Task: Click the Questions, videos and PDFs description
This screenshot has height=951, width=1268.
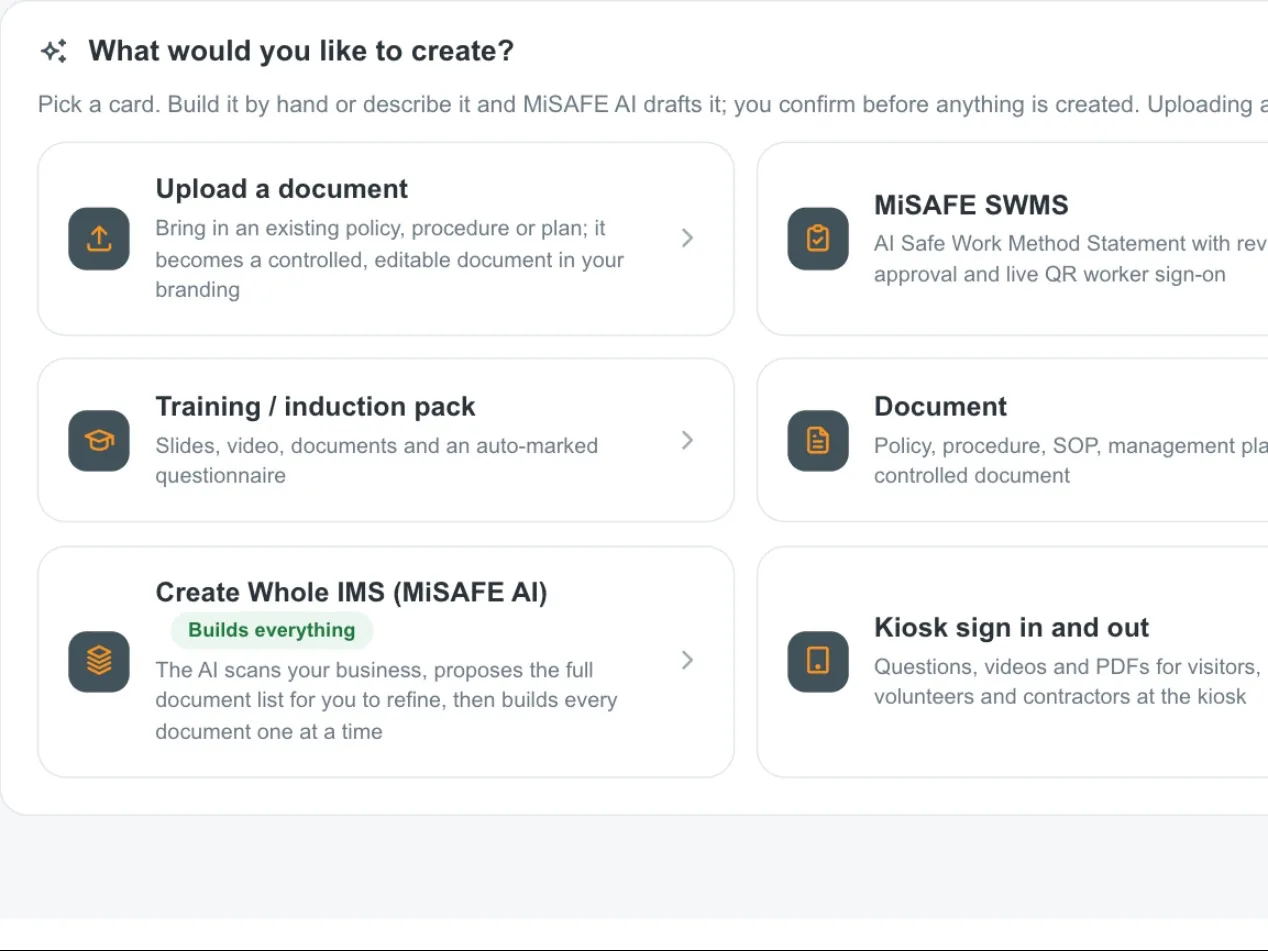Action: pyautogui.click(x=1066, y=682)
